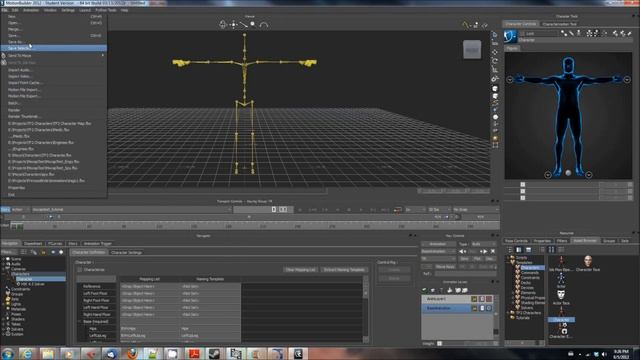Switch to the Pose Controls tab
This screenshot has height=360, width=640.
tap(516, 241)
